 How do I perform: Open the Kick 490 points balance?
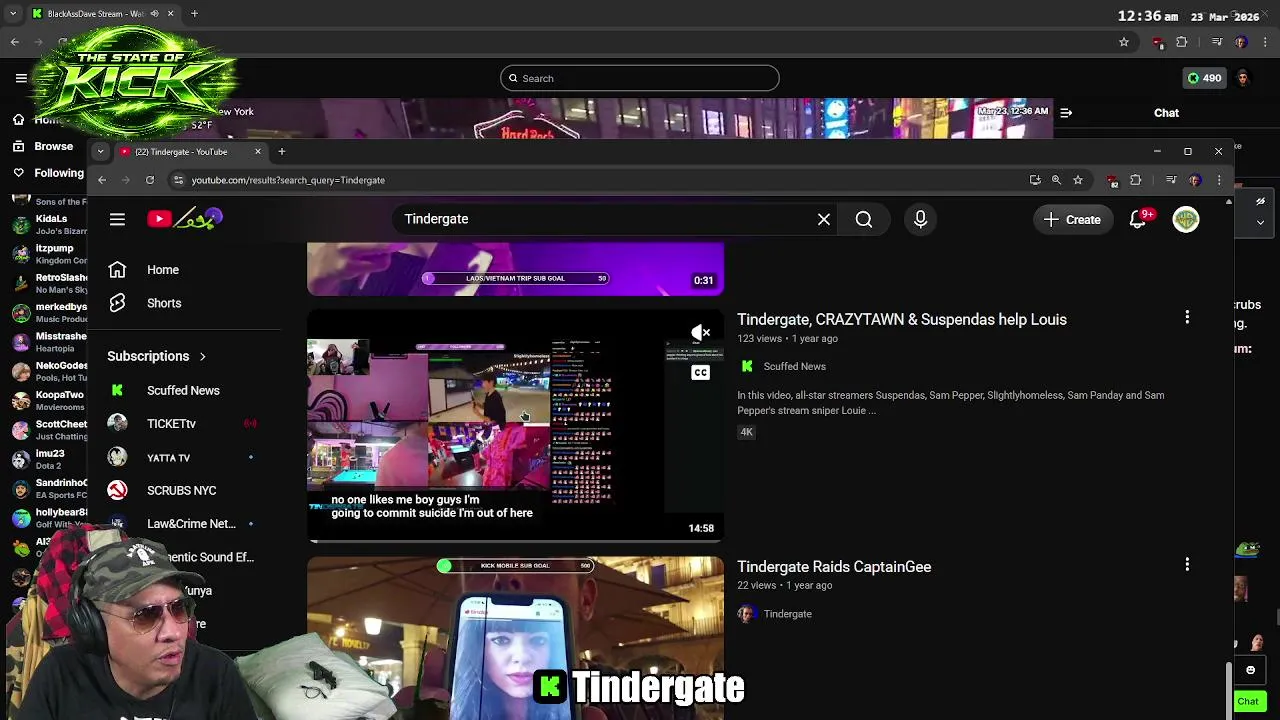click(1204, 78)
